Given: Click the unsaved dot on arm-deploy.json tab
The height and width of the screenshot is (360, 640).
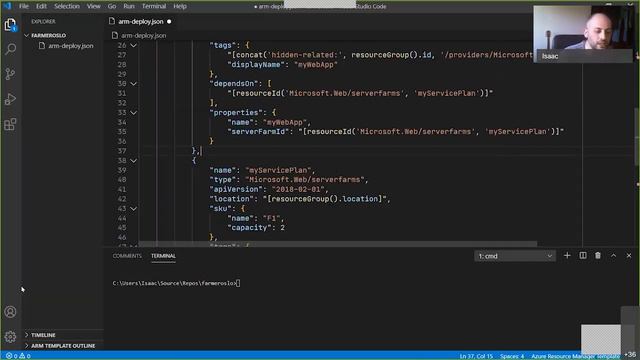Looking at the screenshot, I should tap(169, 22).
